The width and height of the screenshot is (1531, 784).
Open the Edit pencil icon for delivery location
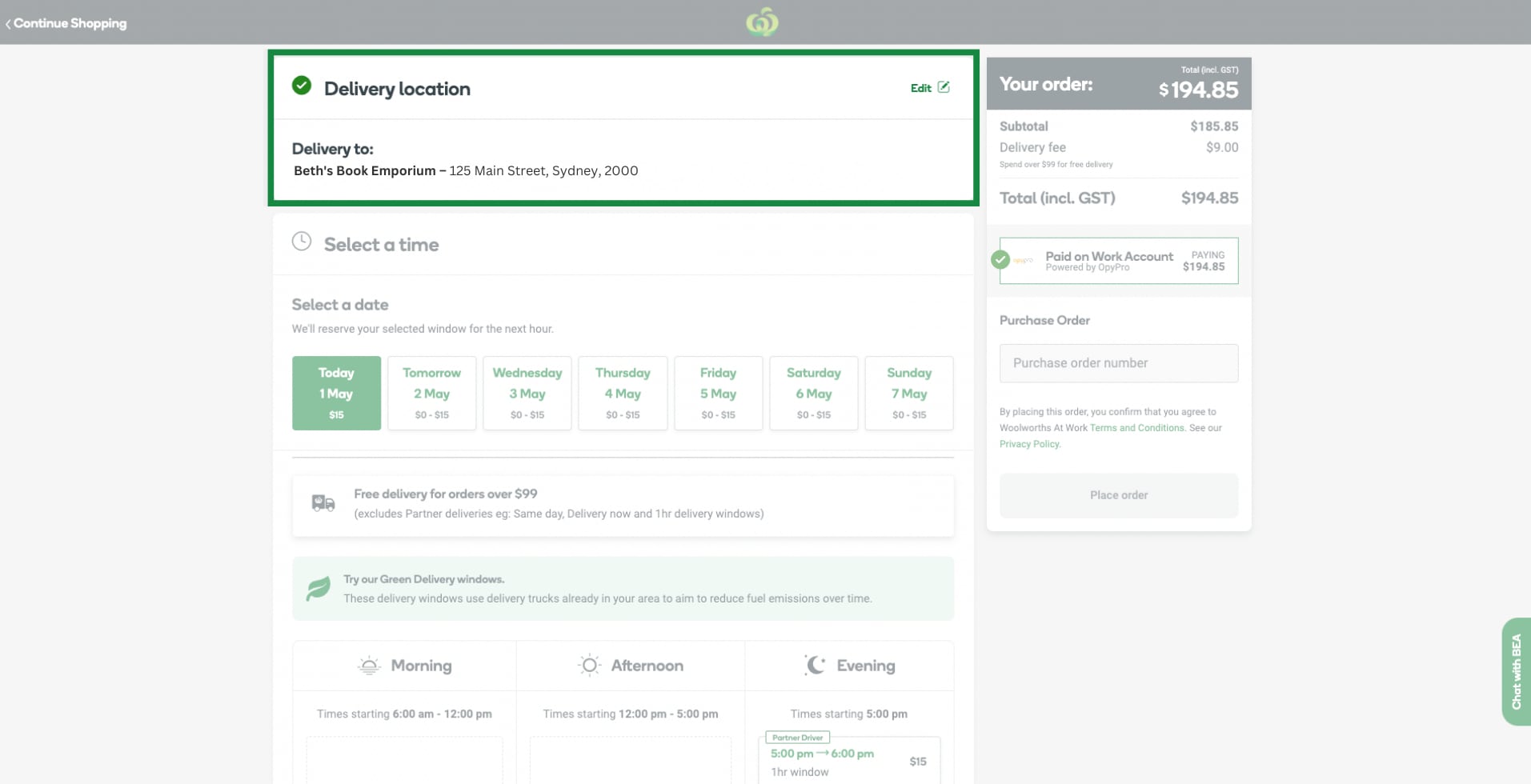click(944, 88)
